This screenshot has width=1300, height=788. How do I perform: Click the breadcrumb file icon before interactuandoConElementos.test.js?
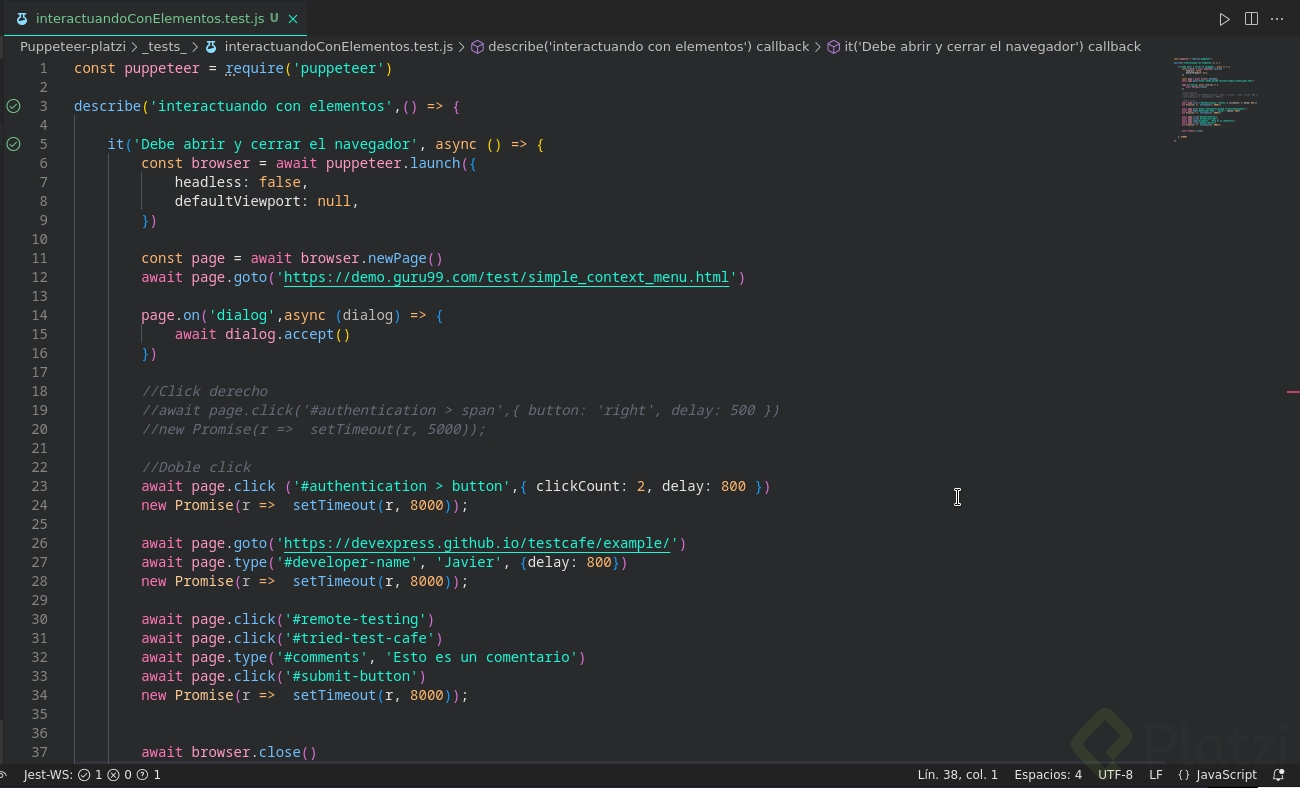tap(211, 47)
